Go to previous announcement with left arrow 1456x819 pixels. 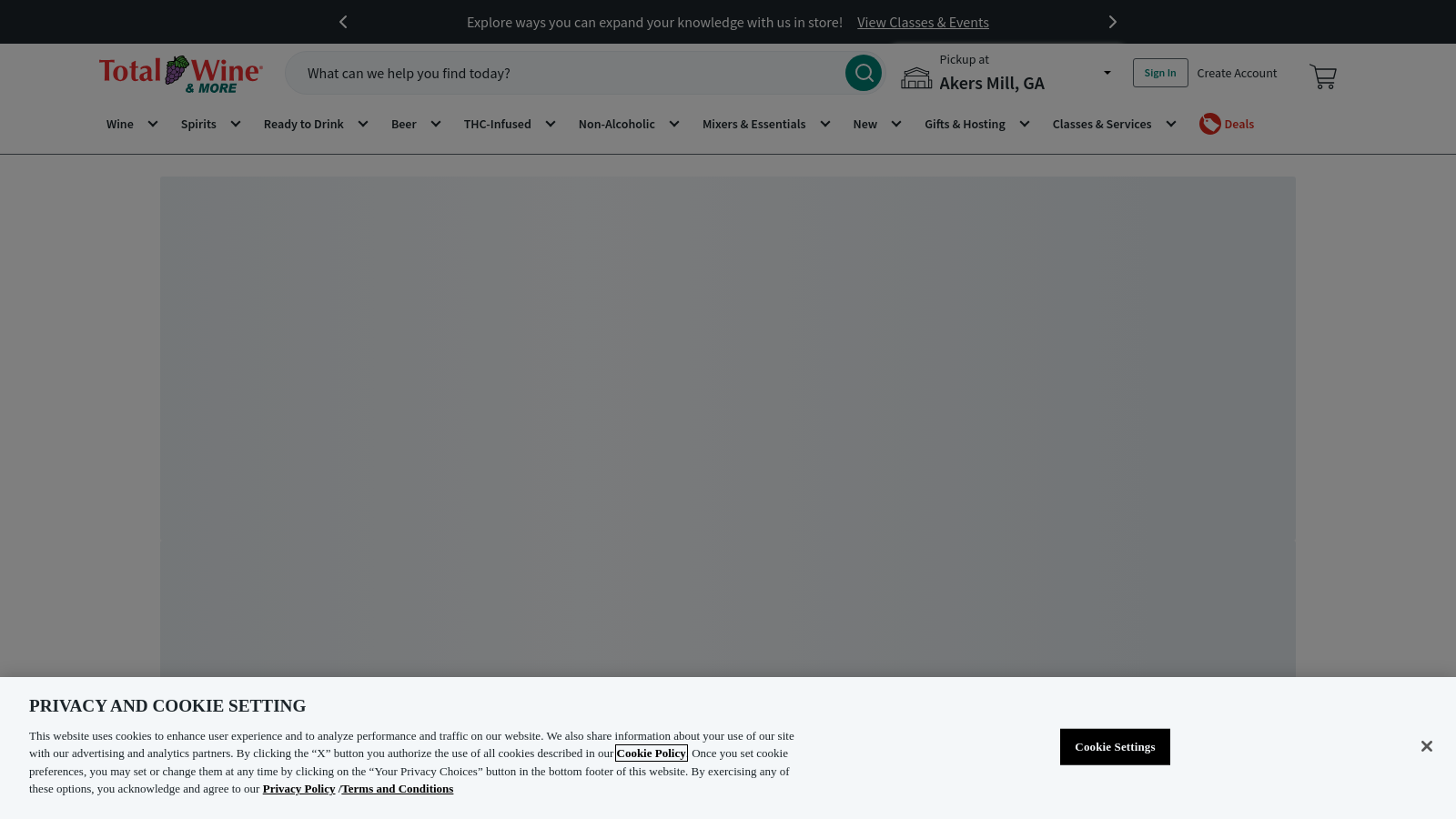pyautogui.click(x=343, y=22)
